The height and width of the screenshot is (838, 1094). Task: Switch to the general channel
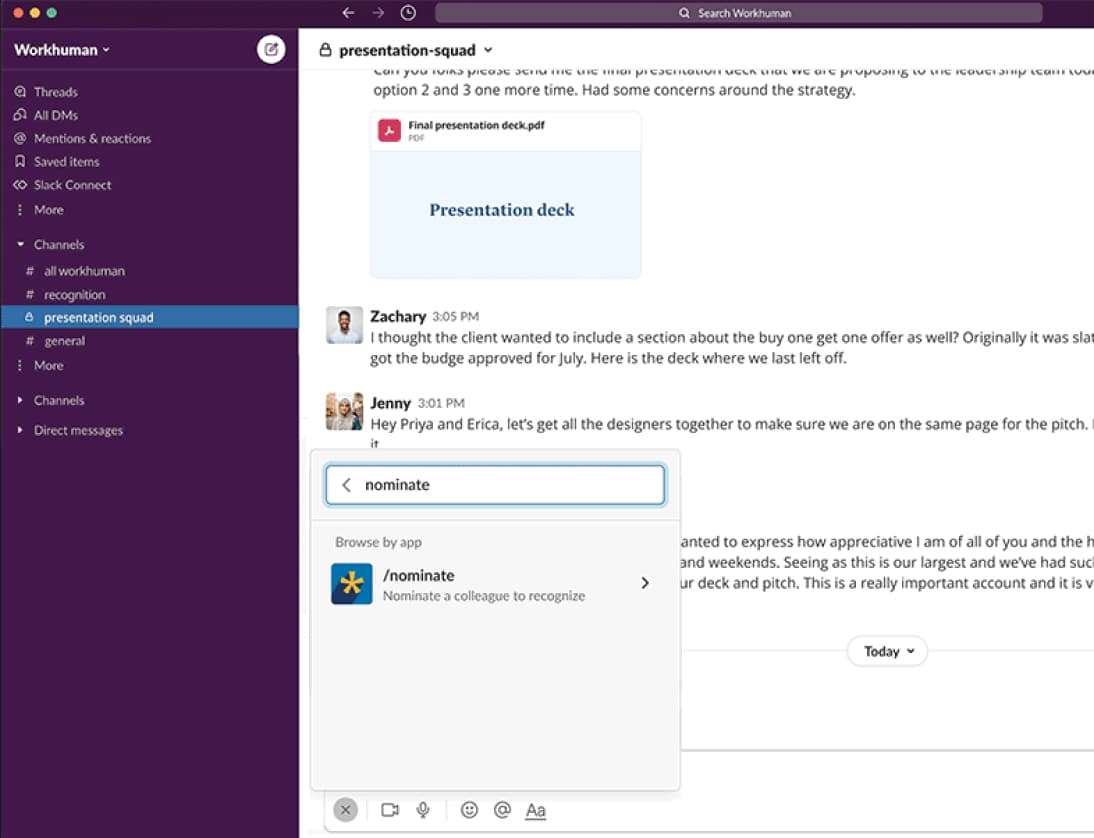point(65,340)
